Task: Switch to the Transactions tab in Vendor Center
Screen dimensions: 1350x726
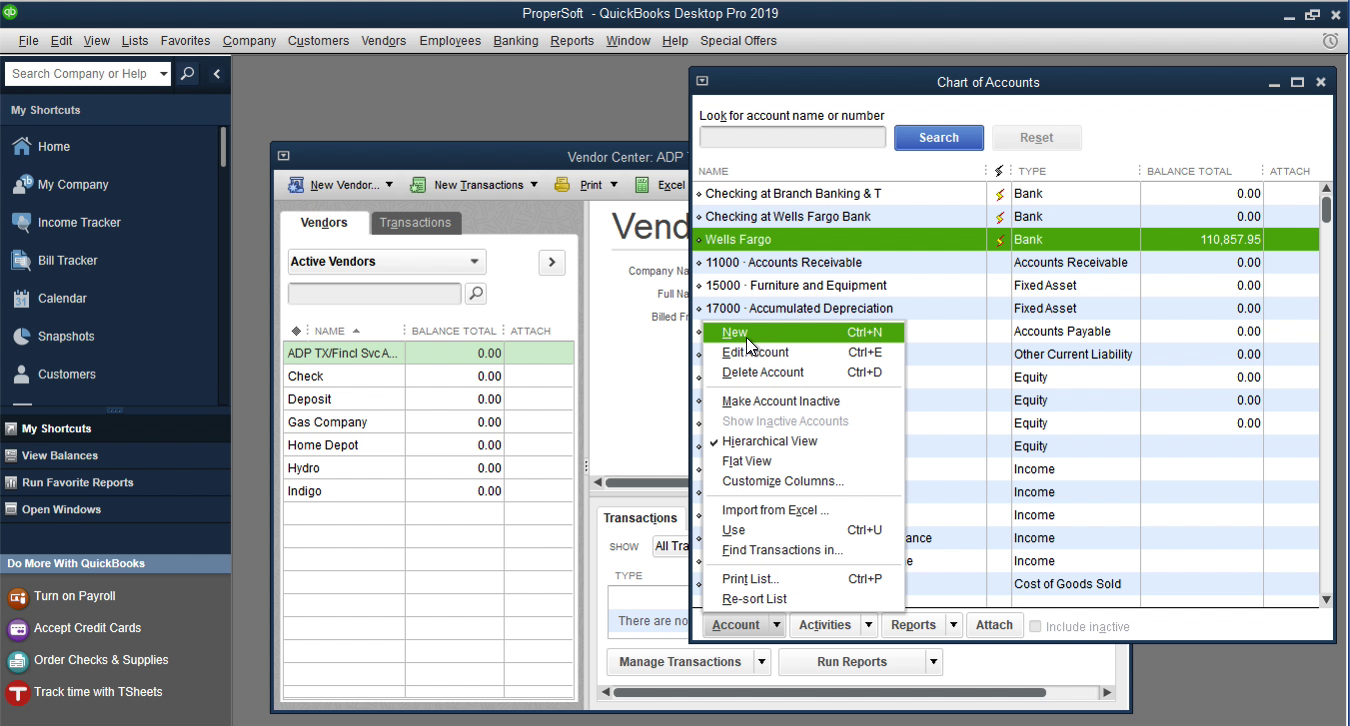Action: (415, 223)
